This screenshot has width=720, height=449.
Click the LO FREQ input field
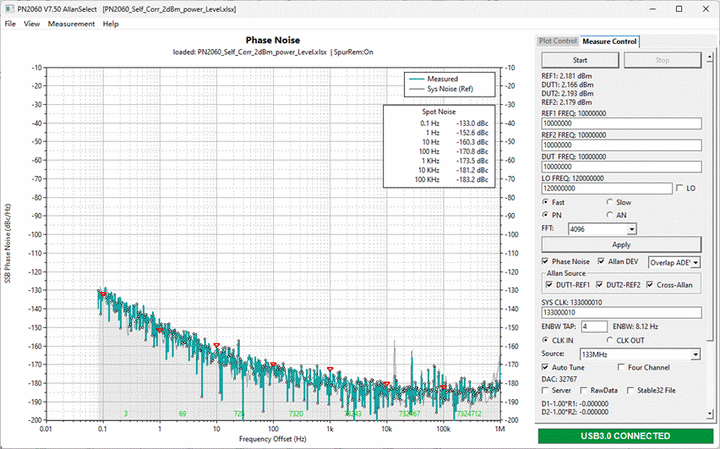[x=607, y=188]
